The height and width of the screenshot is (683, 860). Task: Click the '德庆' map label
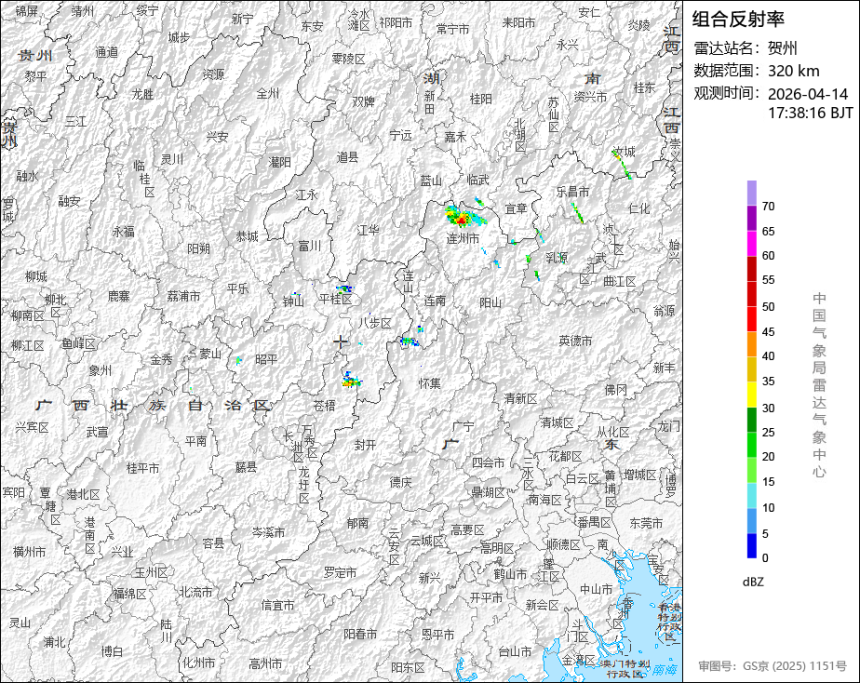tap(400, 482)
